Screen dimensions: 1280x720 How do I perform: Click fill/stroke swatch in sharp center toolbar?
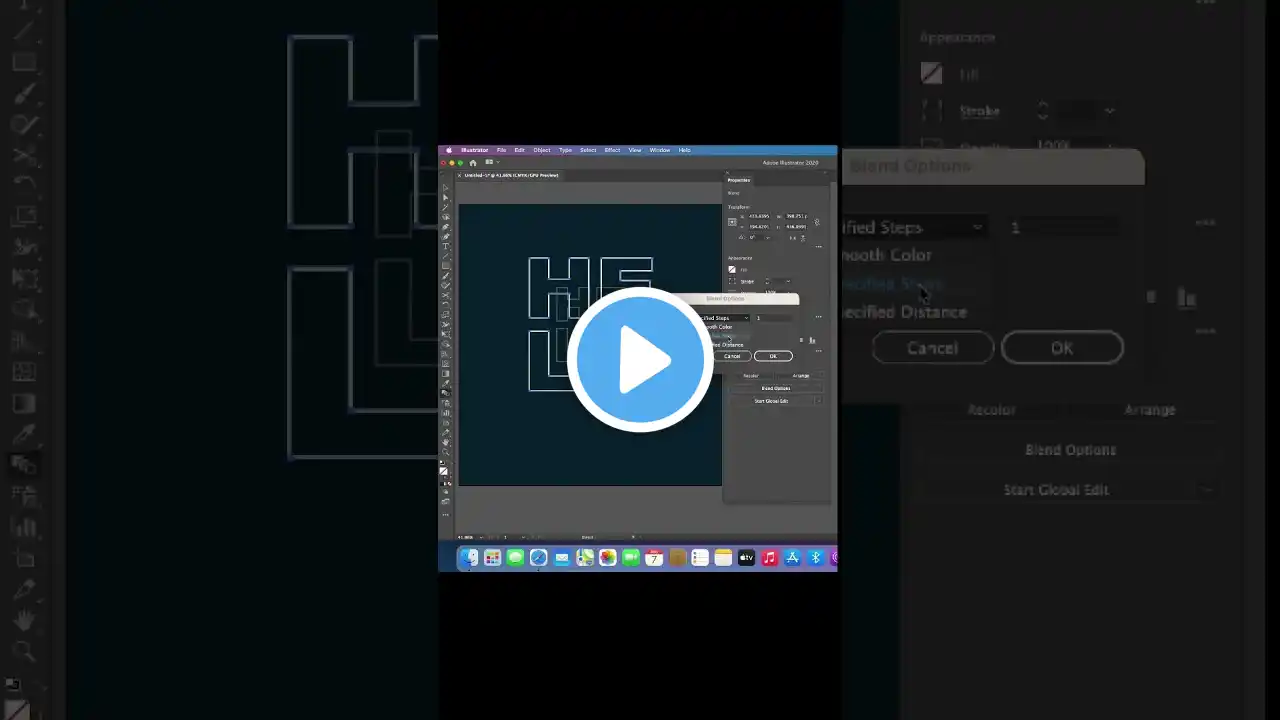[x=444, y=471]
